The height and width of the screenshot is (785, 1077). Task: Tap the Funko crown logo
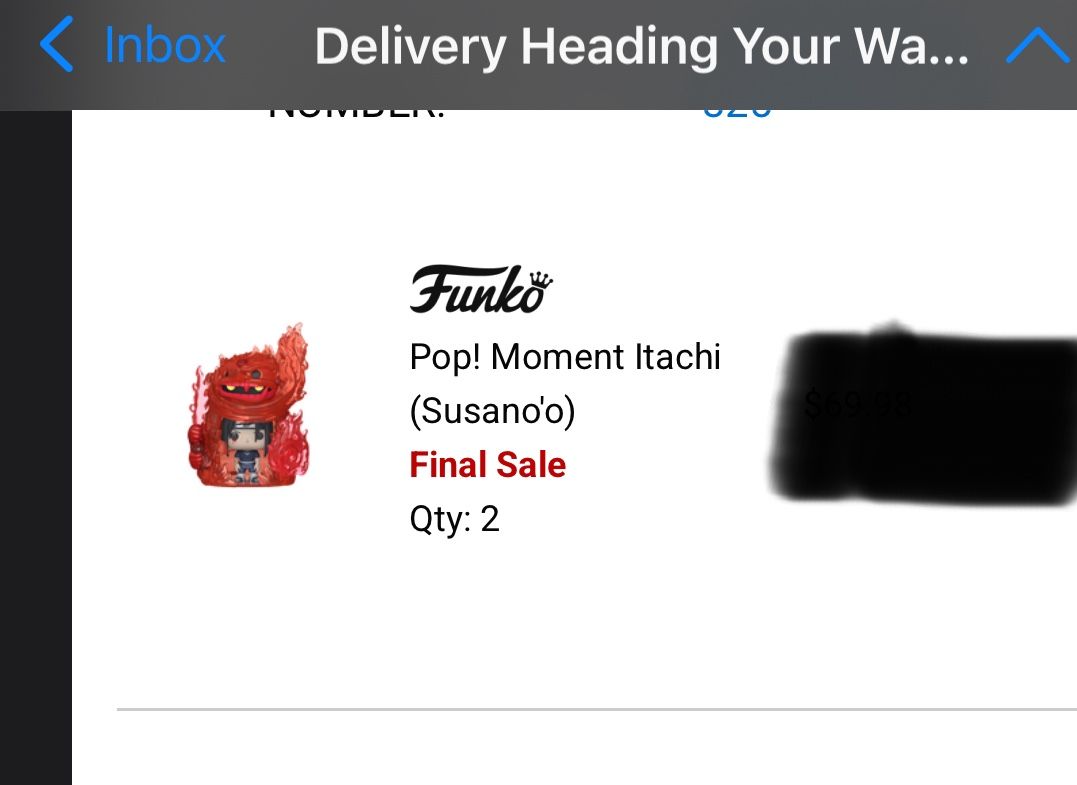point(538,276)
